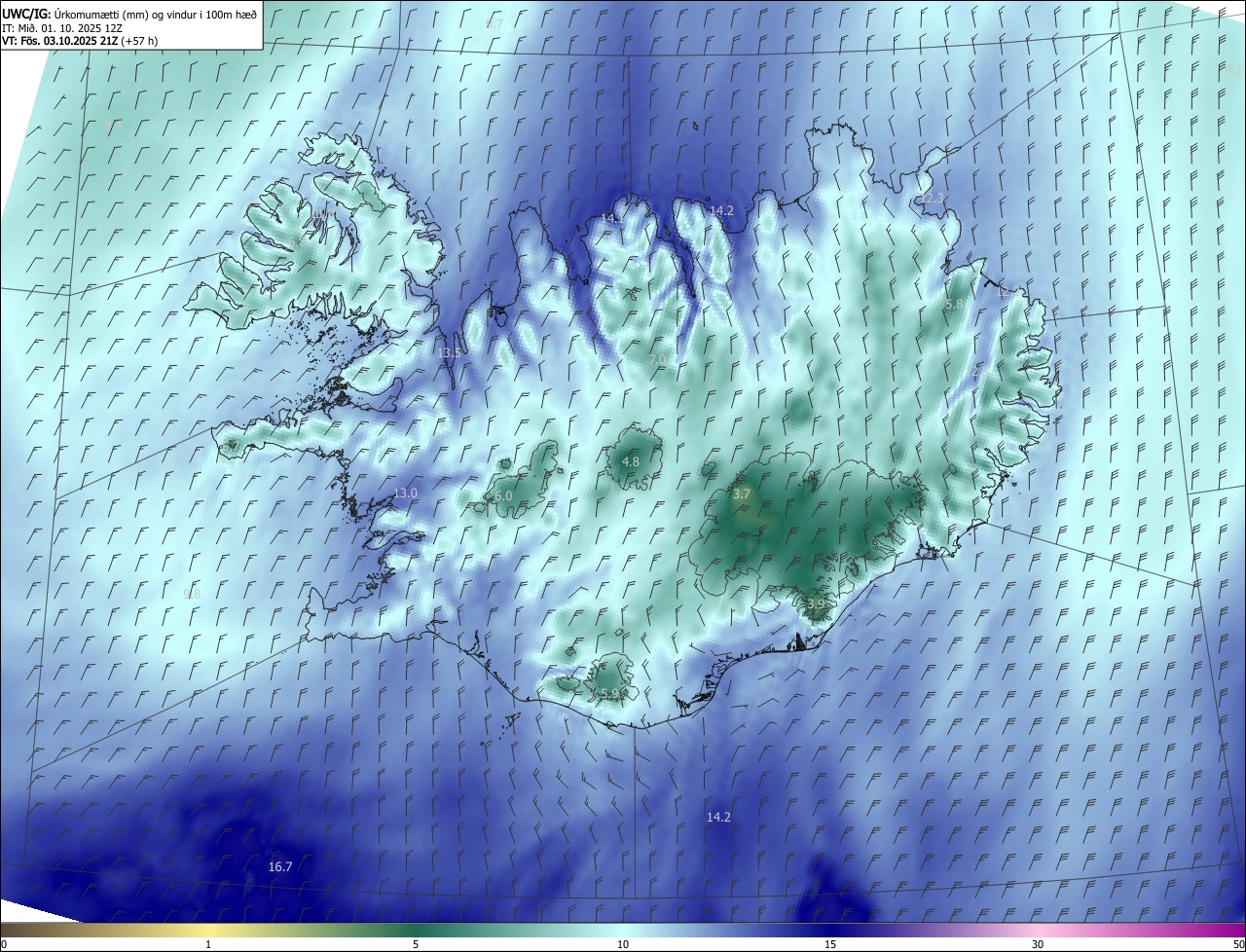Click the title line 'UWC/IG: Úrkomumætti (mm) og vindur'
The width and height of the screenshot is (1246, 952).
tap(129, 14)
